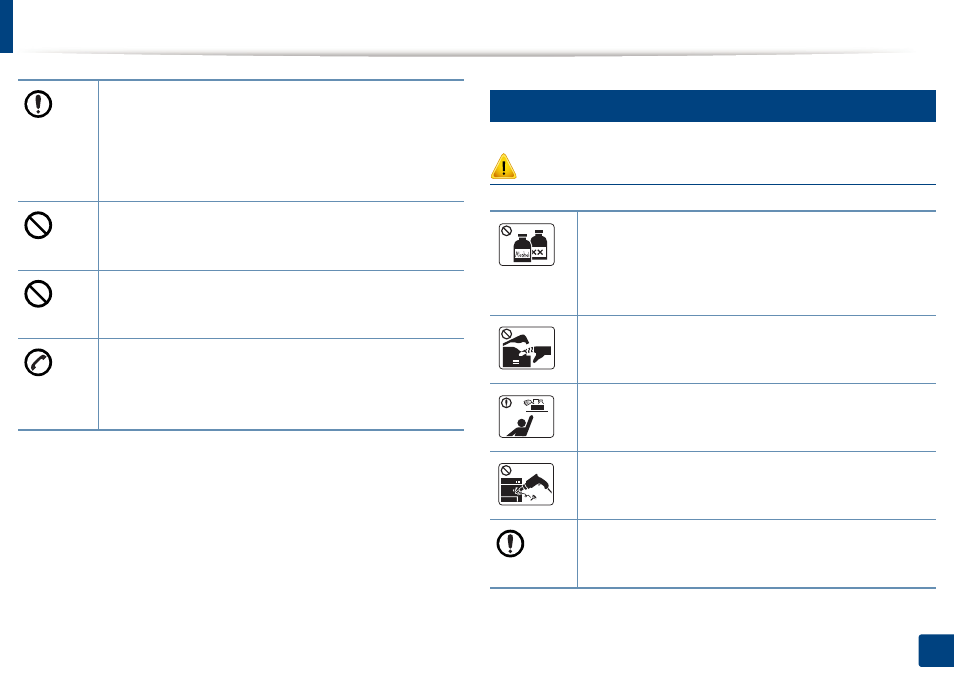Viewport: 954px width, 674px height.
Task: Click the blank cell beside the hand-in-printer pictogram
Action: coord(757,349)
